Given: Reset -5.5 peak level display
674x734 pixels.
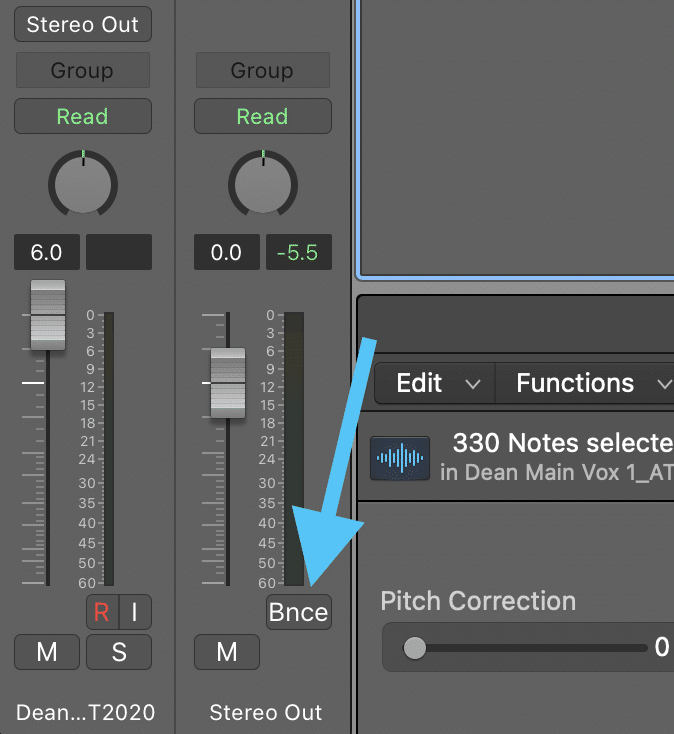Looking at the screenshot, I should coord(299,252).
